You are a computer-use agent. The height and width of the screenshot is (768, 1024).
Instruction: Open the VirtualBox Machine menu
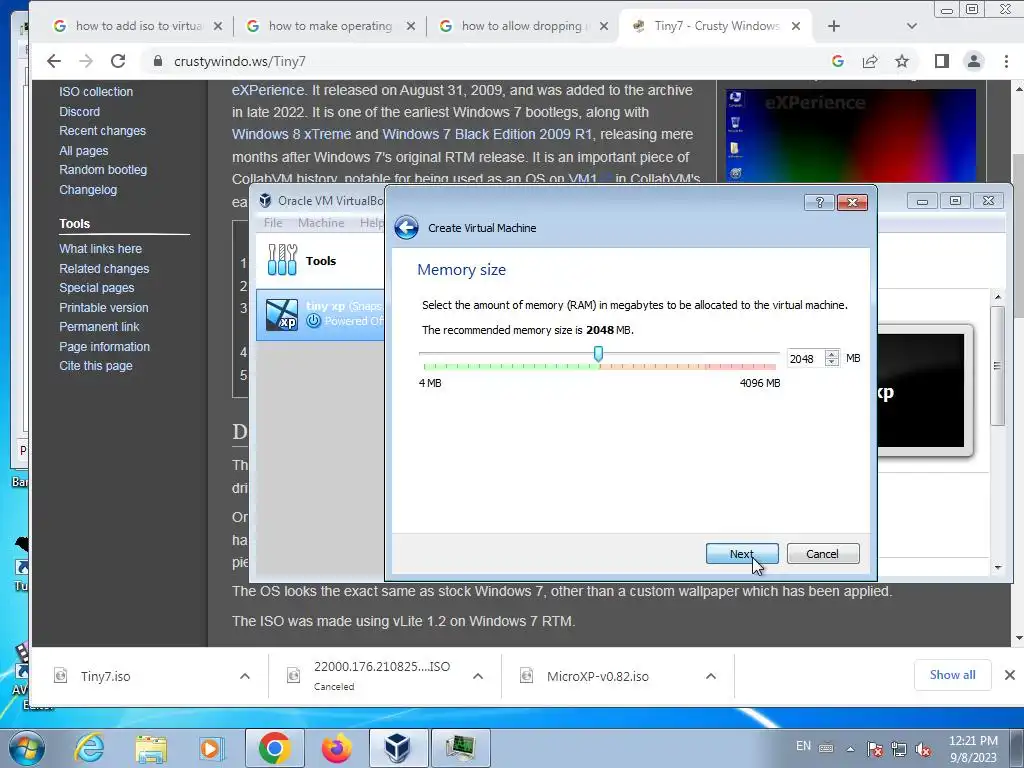click(x=321, y=223)
